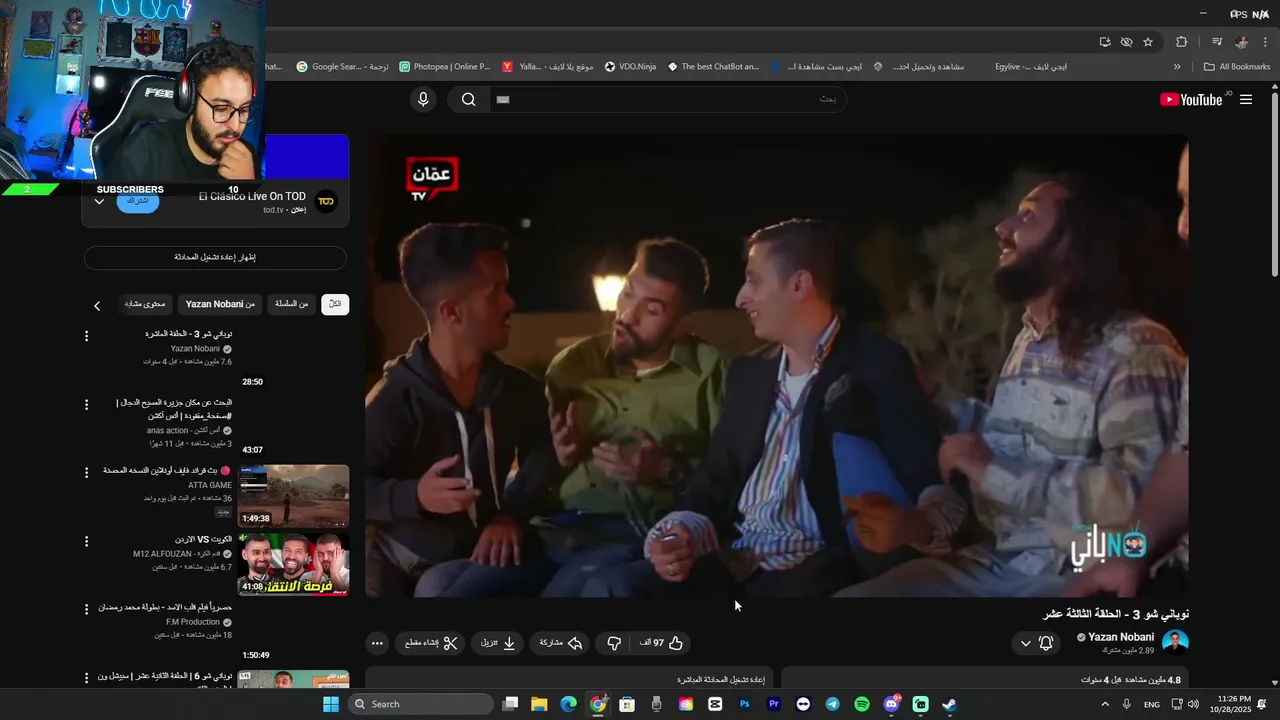Click the 43:07 duration badge

(x=252, y=450)
